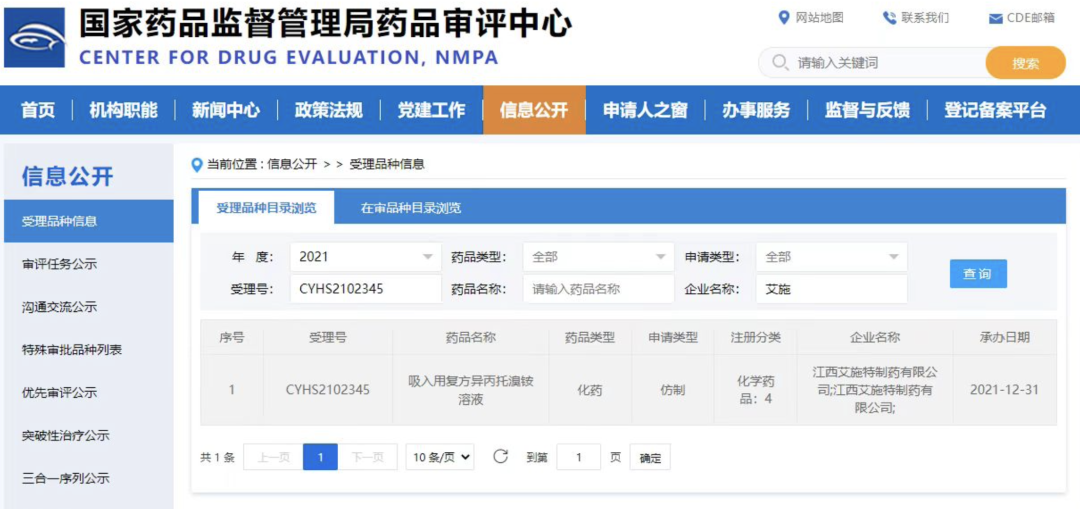Click the 药品名称 input field

click(x=598, y=289)
